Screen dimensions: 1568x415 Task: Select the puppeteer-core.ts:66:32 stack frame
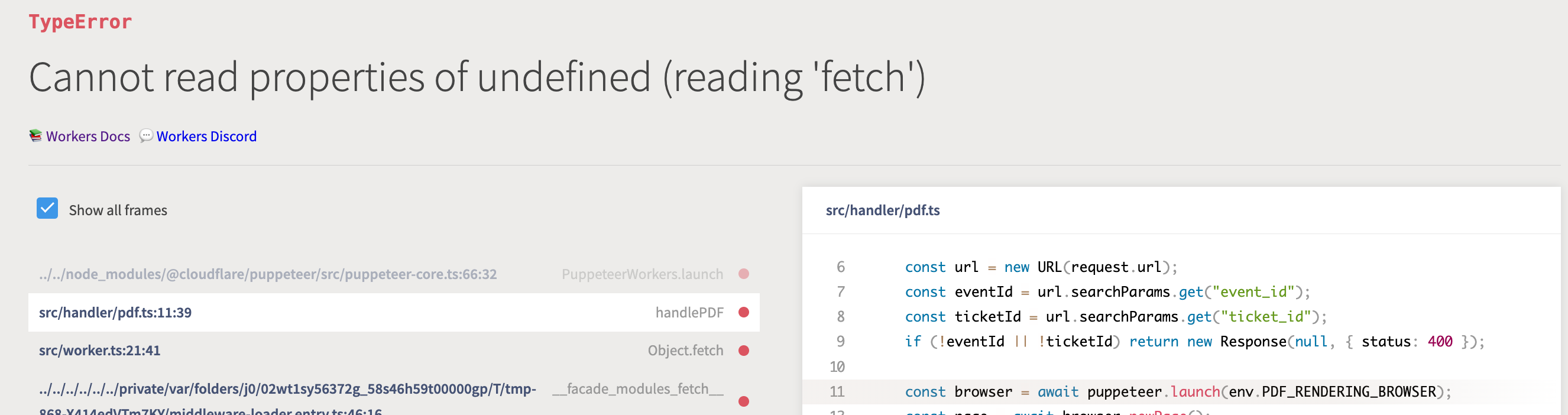coord(268,274)
